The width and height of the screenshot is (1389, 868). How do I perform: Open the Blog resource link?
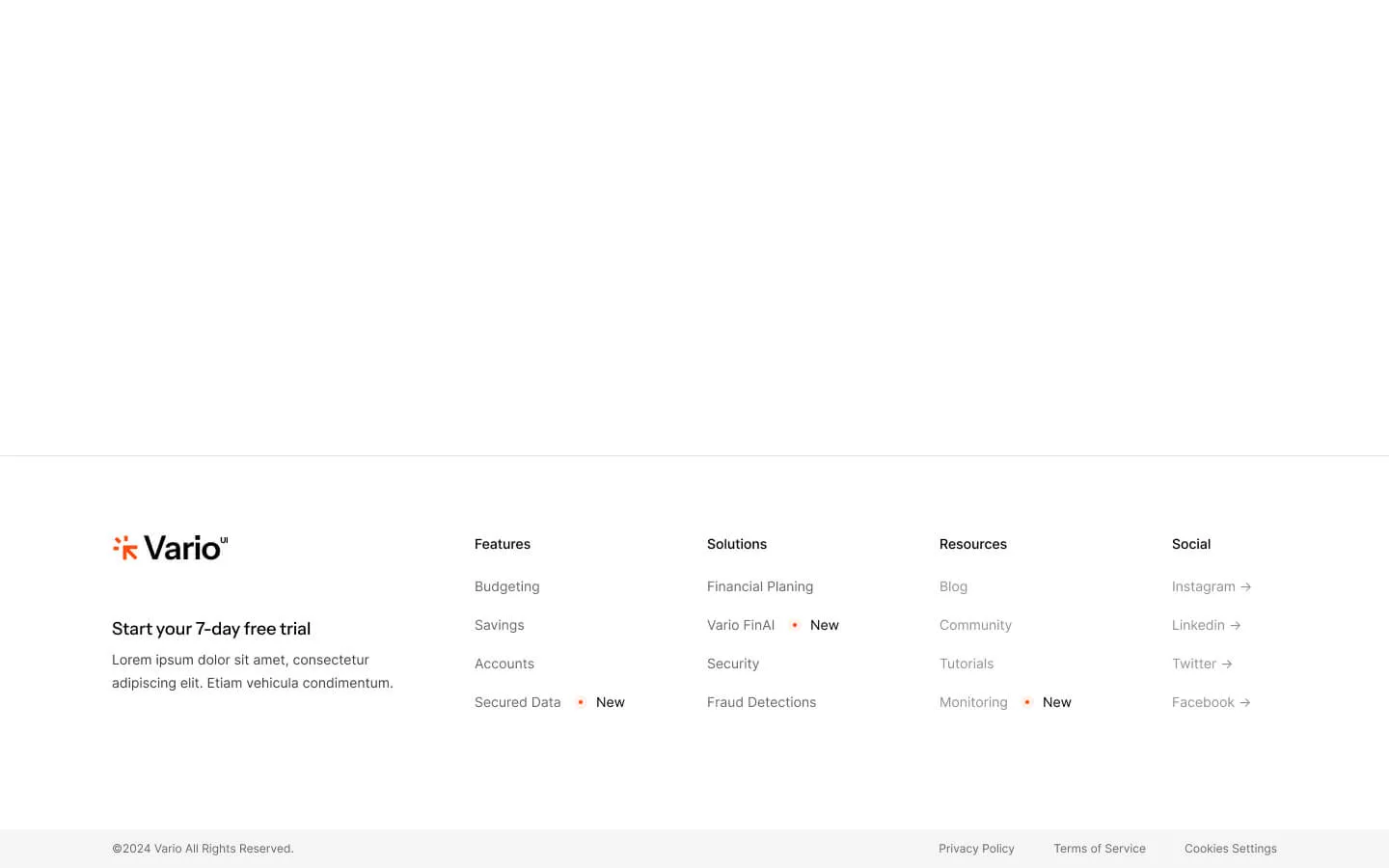pyautogui.click(x=953, y=586)
